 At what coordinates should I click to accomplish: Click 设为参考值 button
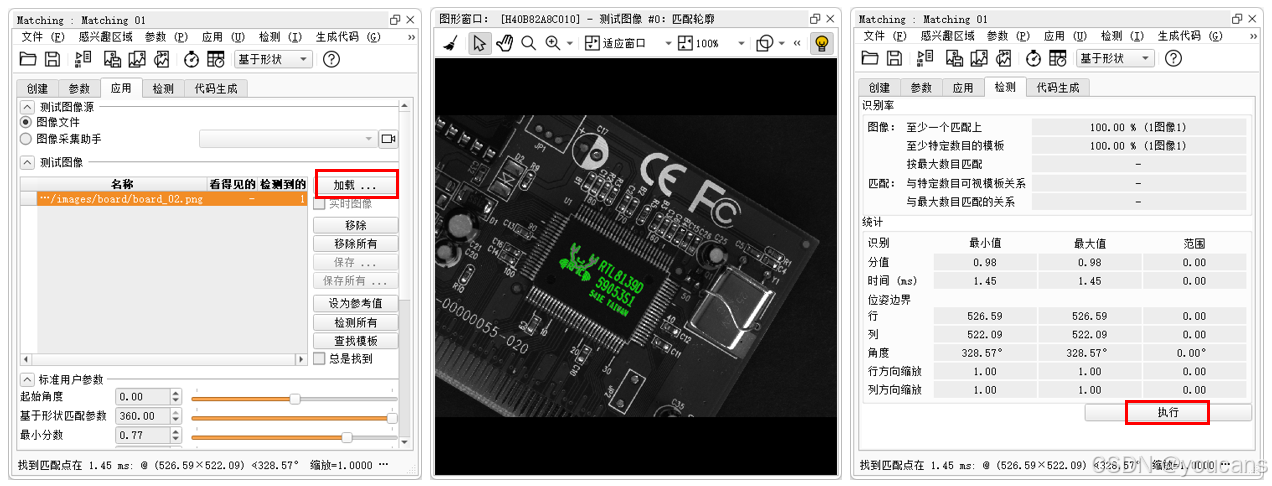355,303
